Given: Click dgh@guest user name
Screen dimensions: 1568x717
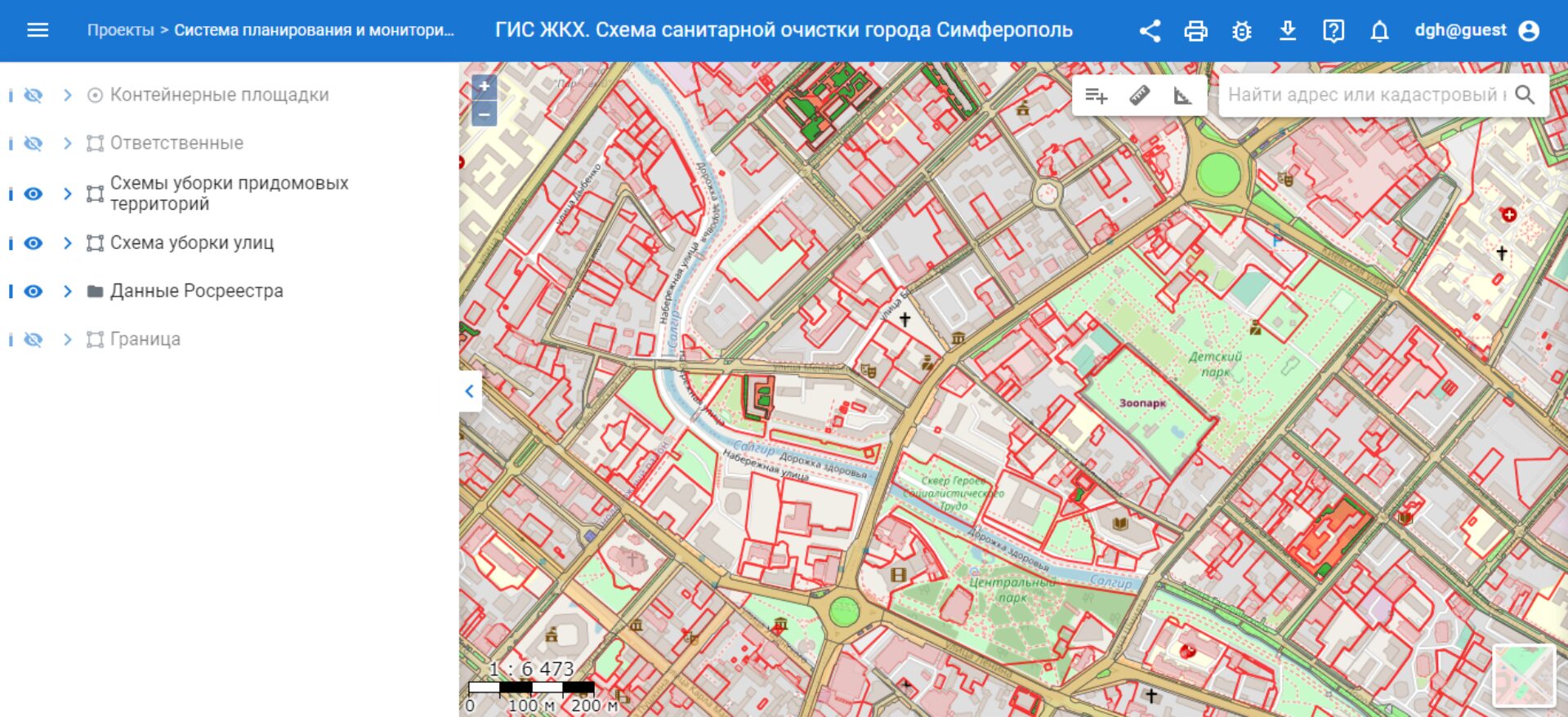Looking at the screenshot, I should click(1460, 30).
